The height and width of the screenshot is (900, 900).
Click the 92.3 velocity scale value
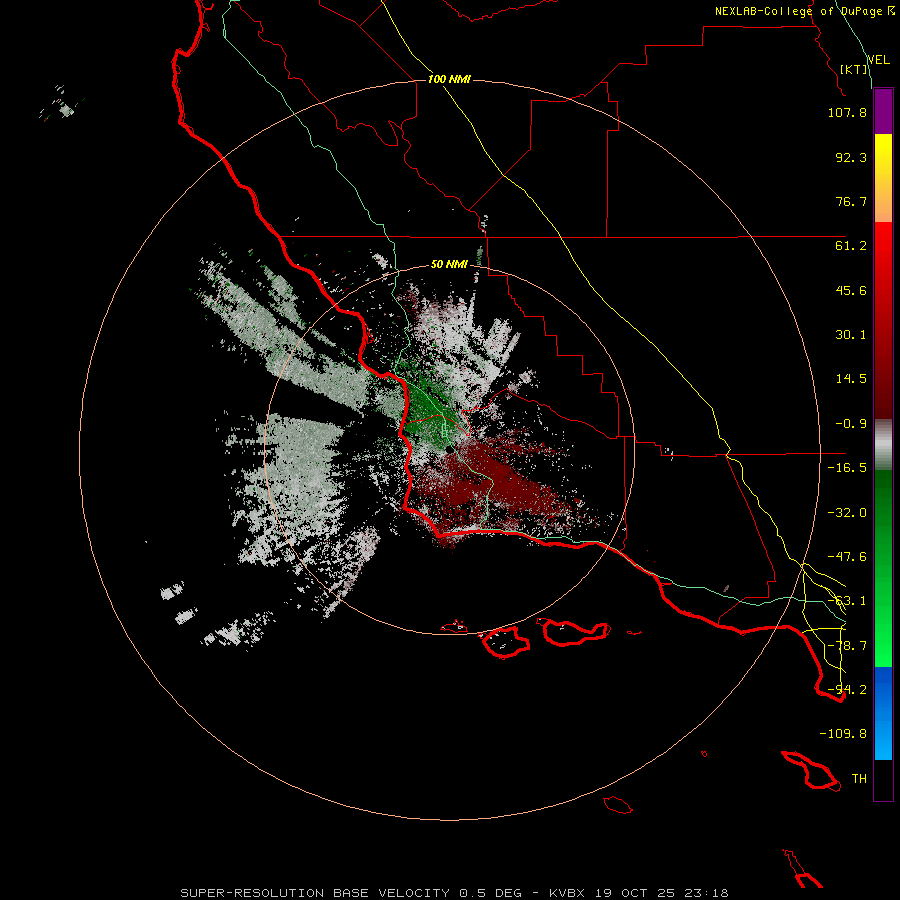(851, 157)
